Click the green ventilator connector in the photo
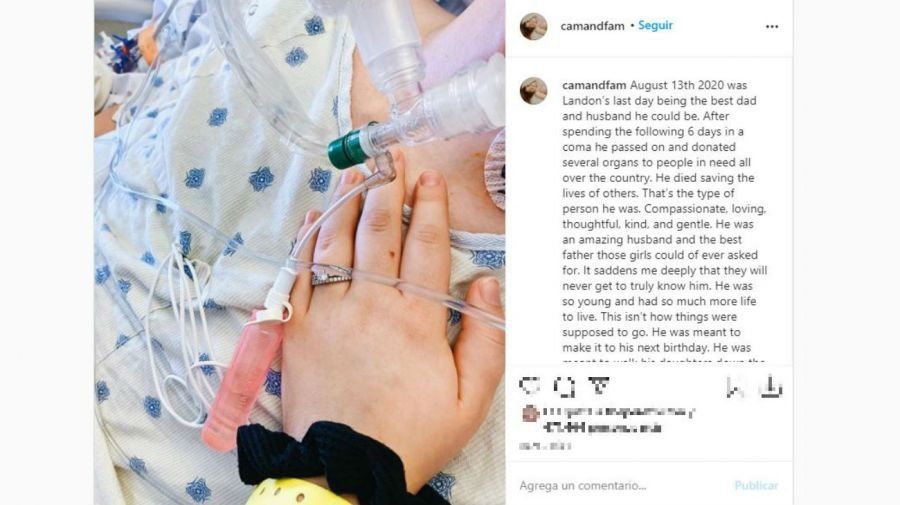The height and width of the screenshot is (505, 900). click(x=348, y=150)
